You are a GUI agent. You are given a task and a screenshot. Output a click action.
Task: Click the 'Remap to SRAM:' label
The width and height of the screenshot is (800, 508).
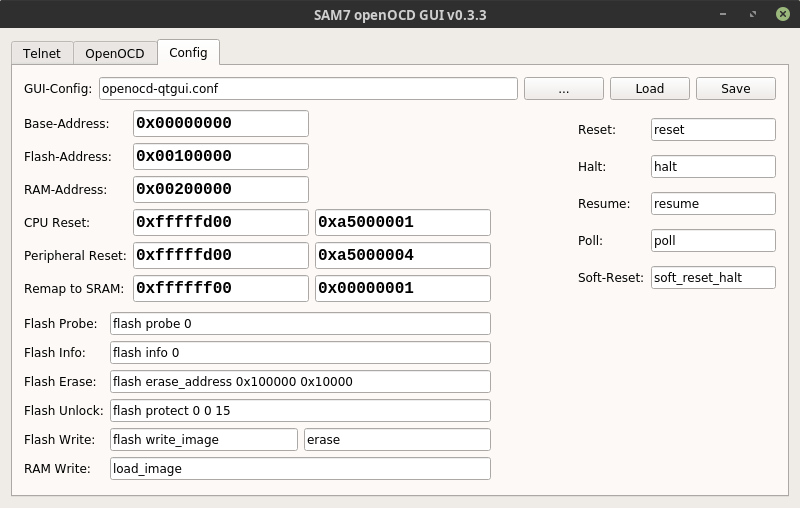pyautogui.click(x=74, y=289)
